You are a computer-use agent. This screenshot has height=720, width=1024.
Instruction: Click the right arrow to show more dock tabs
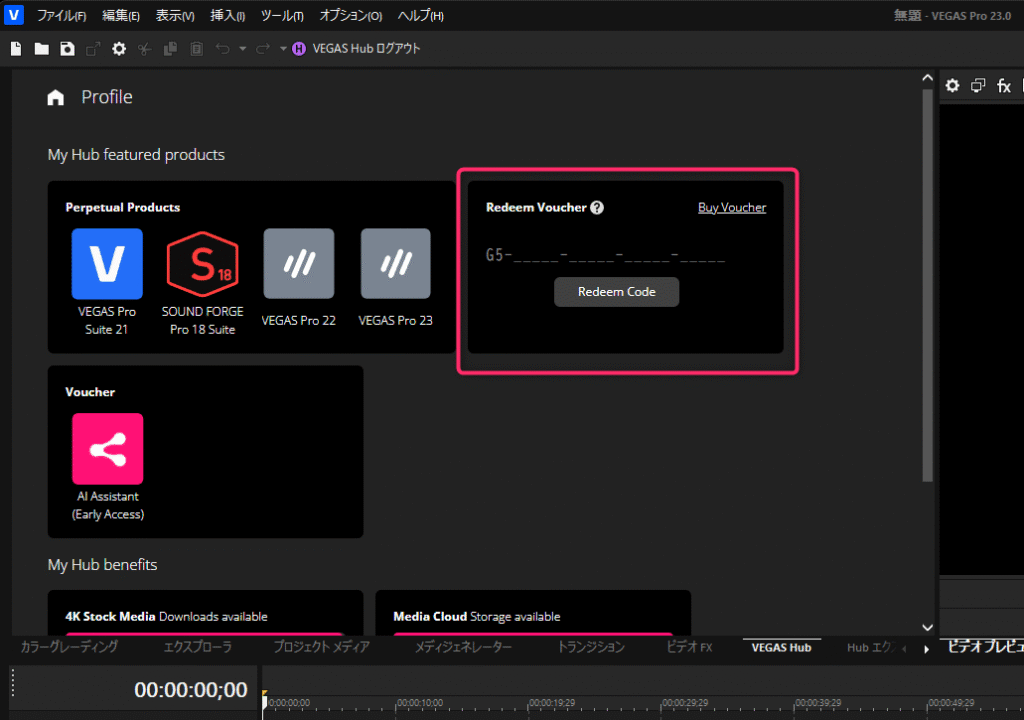[926, 648]
